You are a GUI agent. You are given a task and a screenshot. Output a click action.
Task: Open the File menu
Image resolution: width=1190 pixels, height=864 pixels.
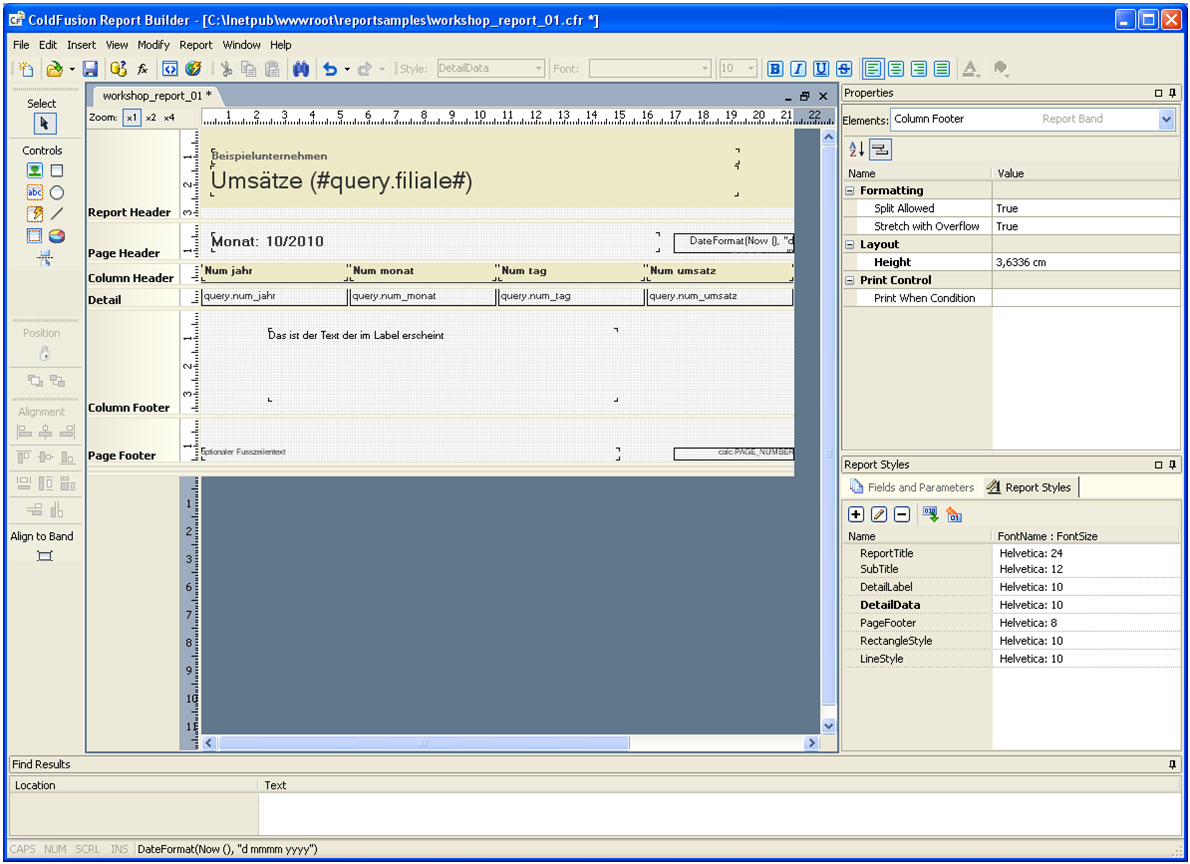(x=21, y=45)
